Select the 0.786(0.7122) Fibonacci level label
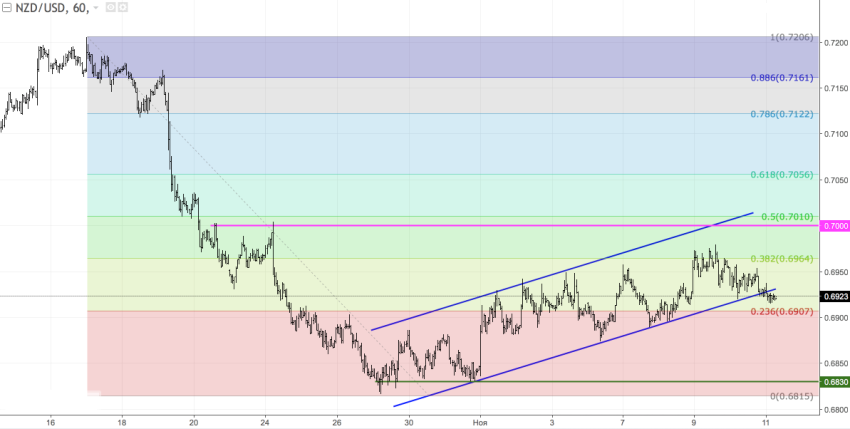This screenshot has height=429, width=850. coord(784,114)
